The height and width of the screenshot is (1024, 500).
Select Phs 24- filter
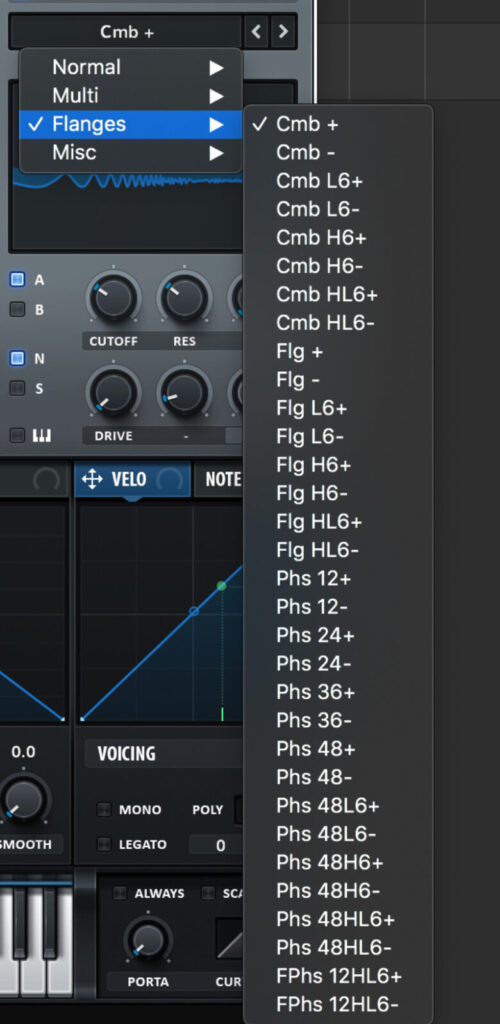tap(337, 664)
